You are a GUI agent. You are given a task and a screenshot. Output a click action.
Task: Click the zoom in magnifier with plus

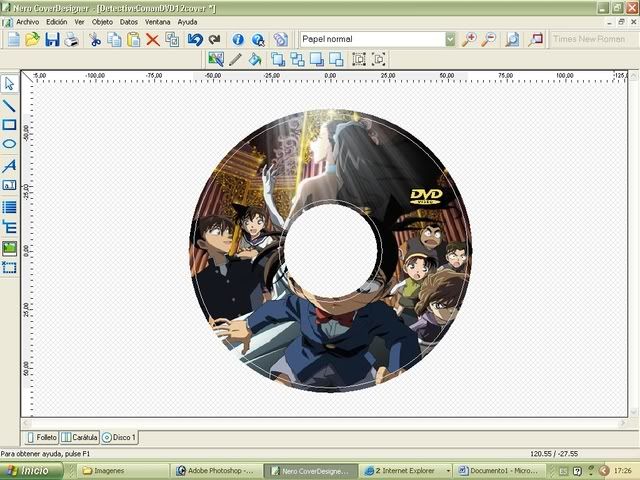tap(469, 39)
